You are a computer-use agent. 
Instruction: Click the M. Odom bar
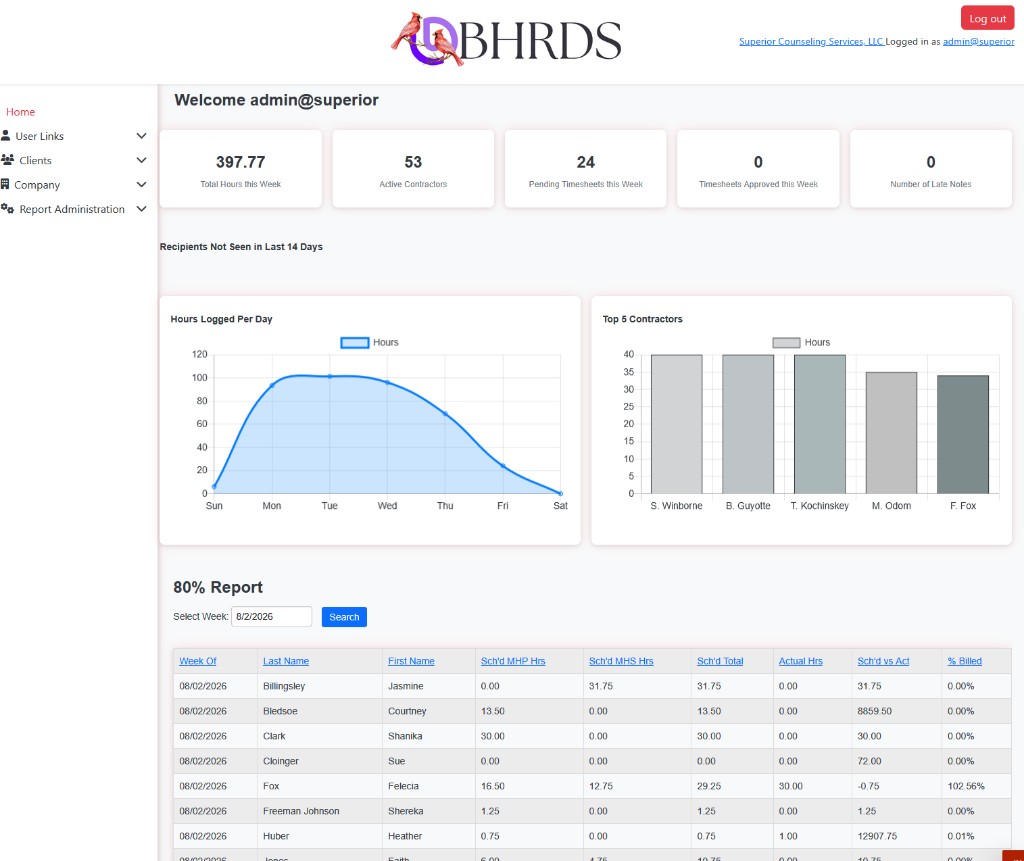click(891, 432)
